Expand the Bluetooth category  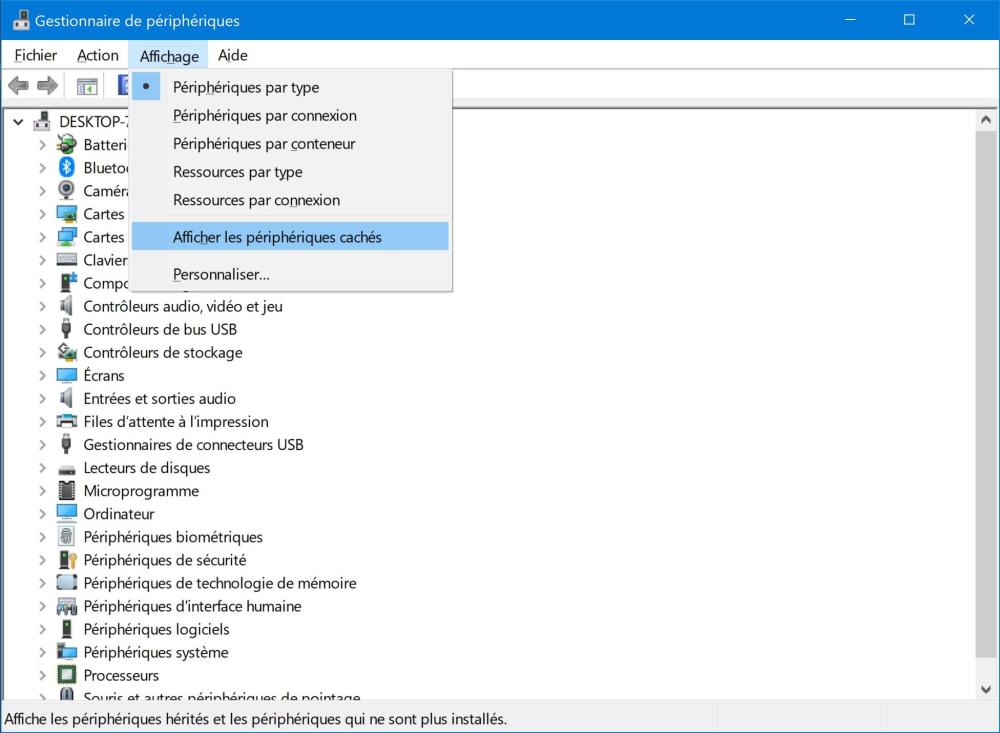(x=42, y=168)
